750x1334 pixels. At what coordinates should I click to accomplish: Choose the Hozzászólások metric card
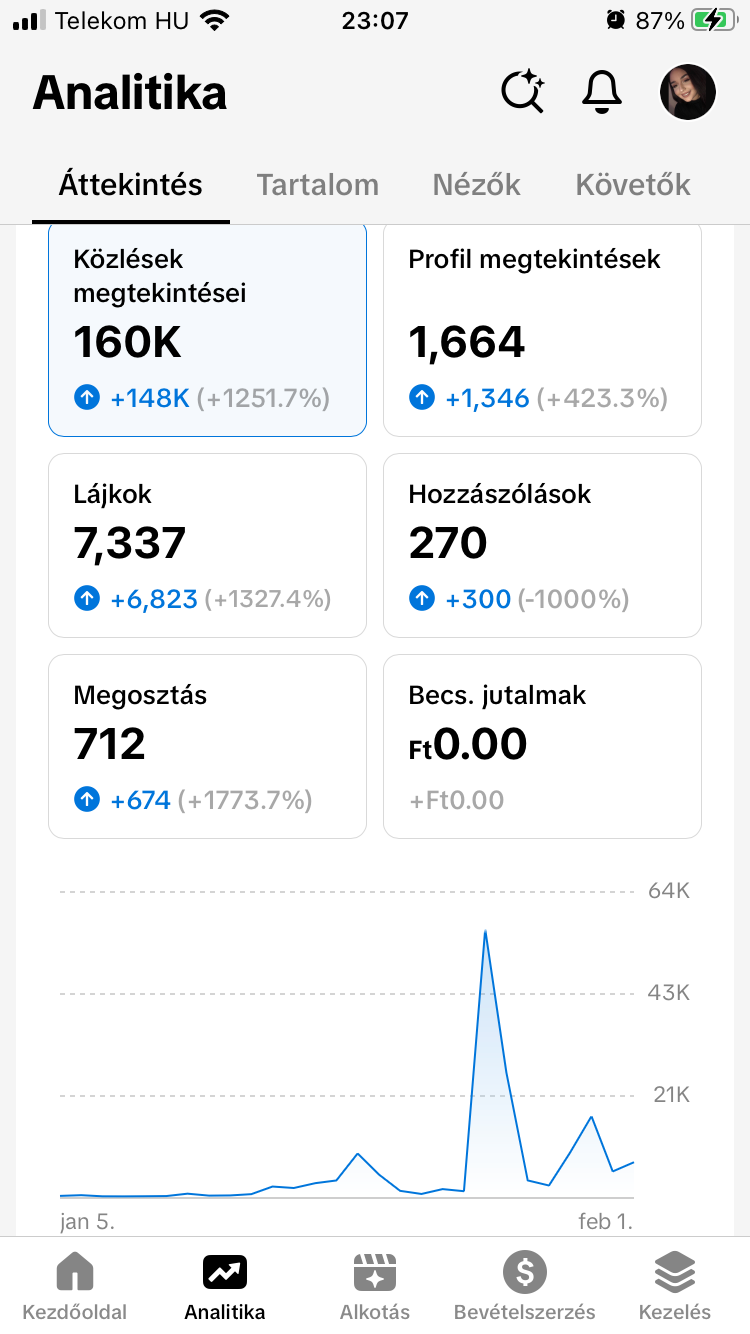pyautogui.click(x=542, y=545)
